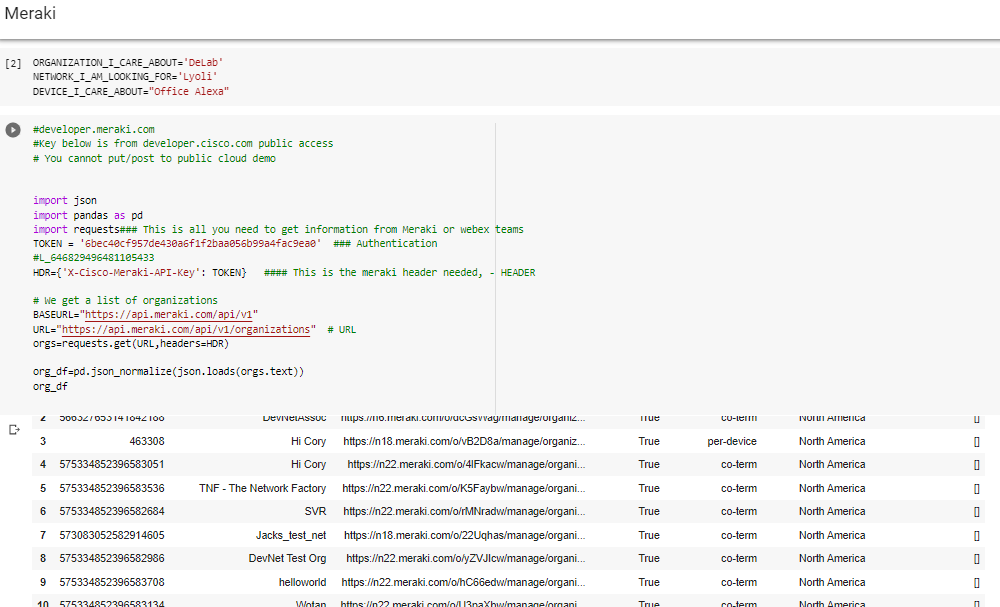Click the cell output toggle icon
The image size is (1000, 607).
click(14, 430)
